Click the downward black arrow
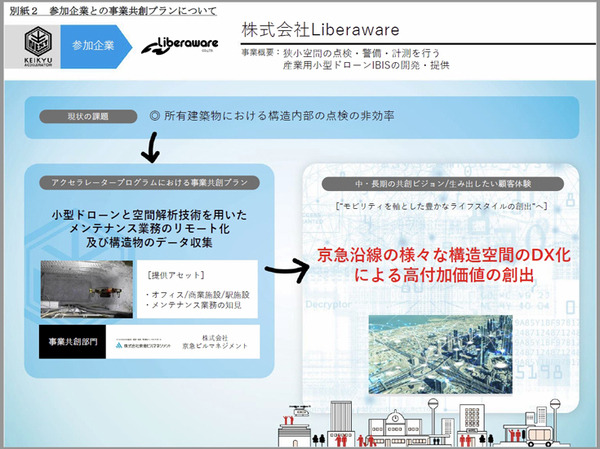 click(x=151, y=150)
